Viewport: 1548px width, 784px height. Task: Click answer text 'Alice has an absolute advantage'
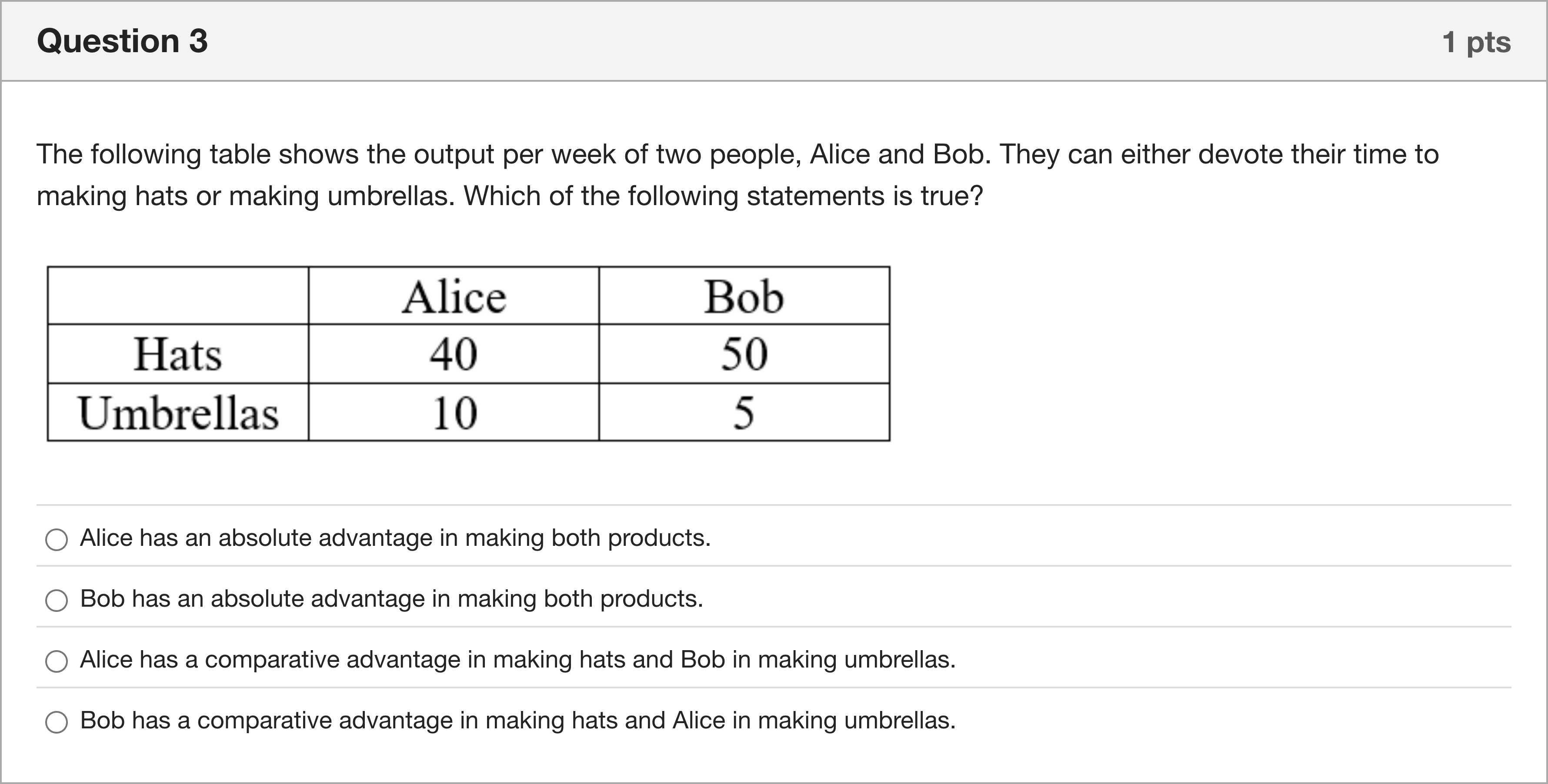395,538
